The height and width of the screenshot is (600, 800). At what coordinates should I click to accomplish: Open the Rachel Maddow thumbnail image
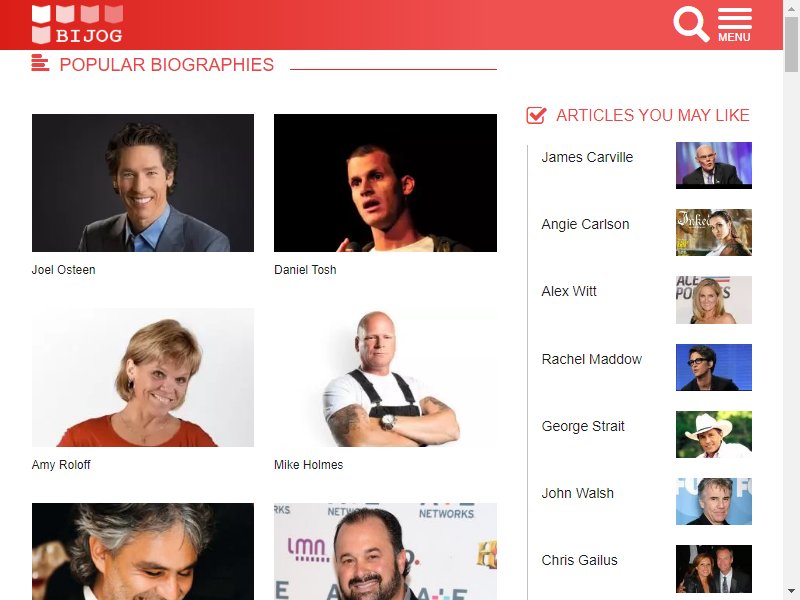point(714,367)
